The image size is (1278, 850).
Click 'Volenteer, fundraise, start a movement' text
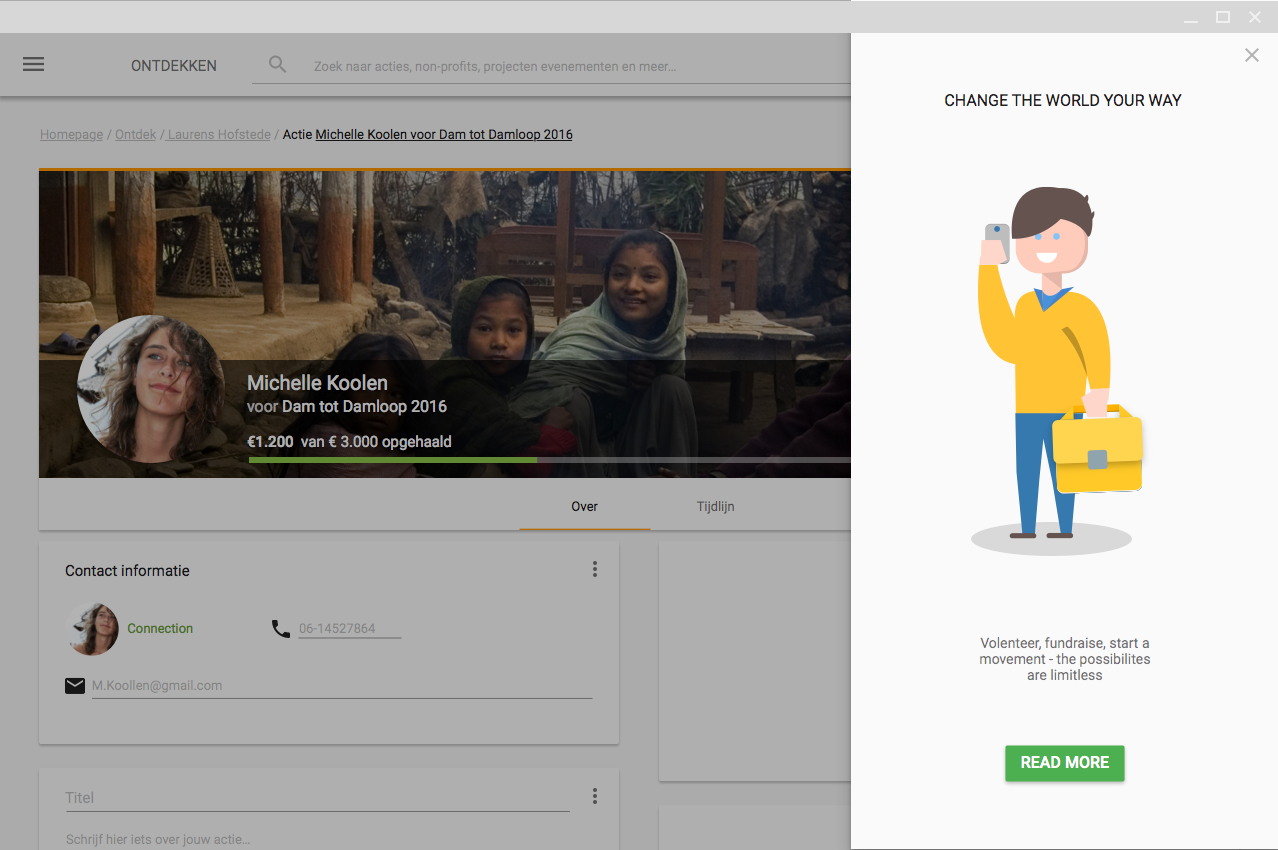[x=1065, y=659]
